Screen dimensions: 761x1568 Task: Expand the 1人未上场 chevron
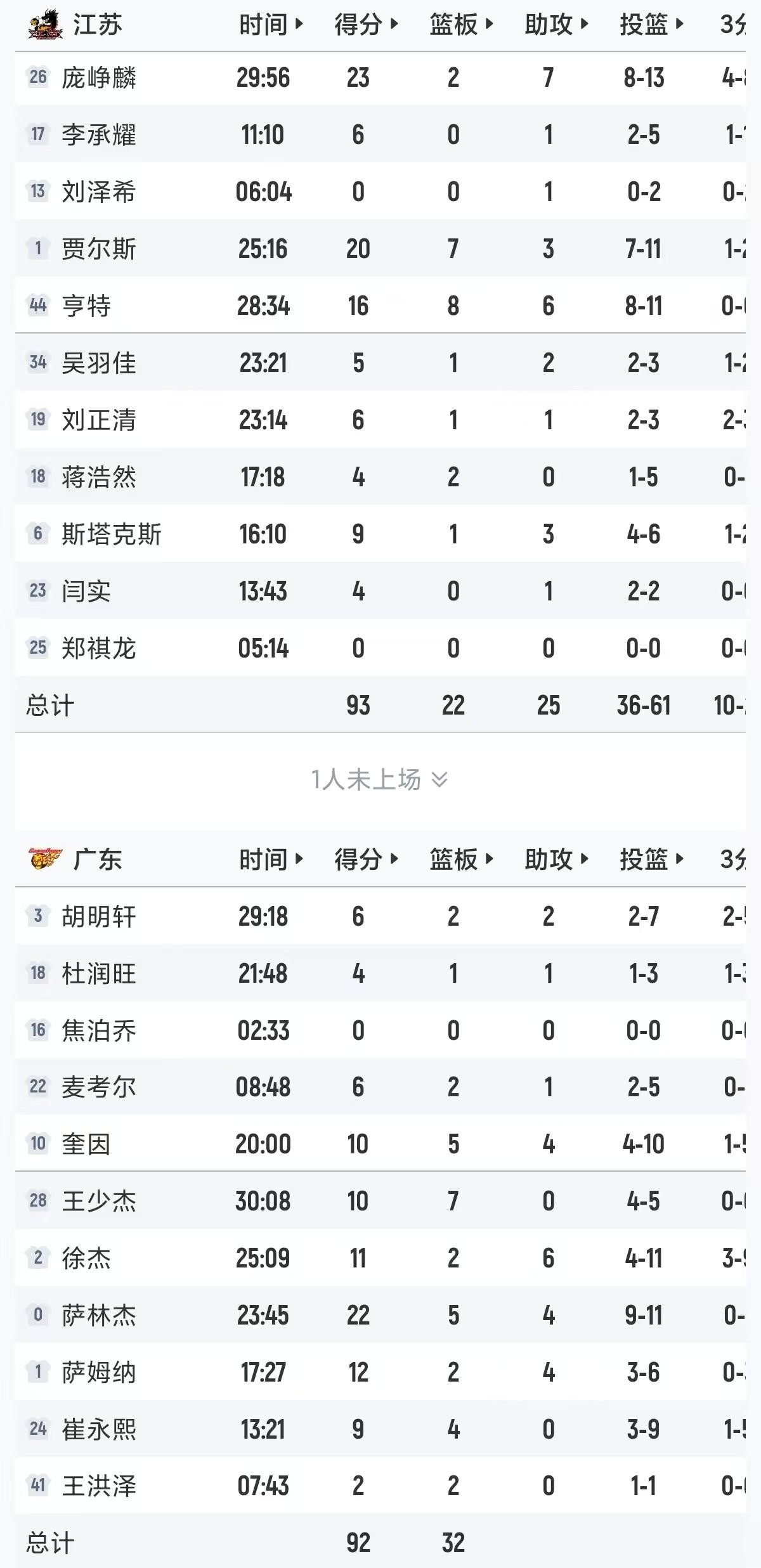click(439, 779)
